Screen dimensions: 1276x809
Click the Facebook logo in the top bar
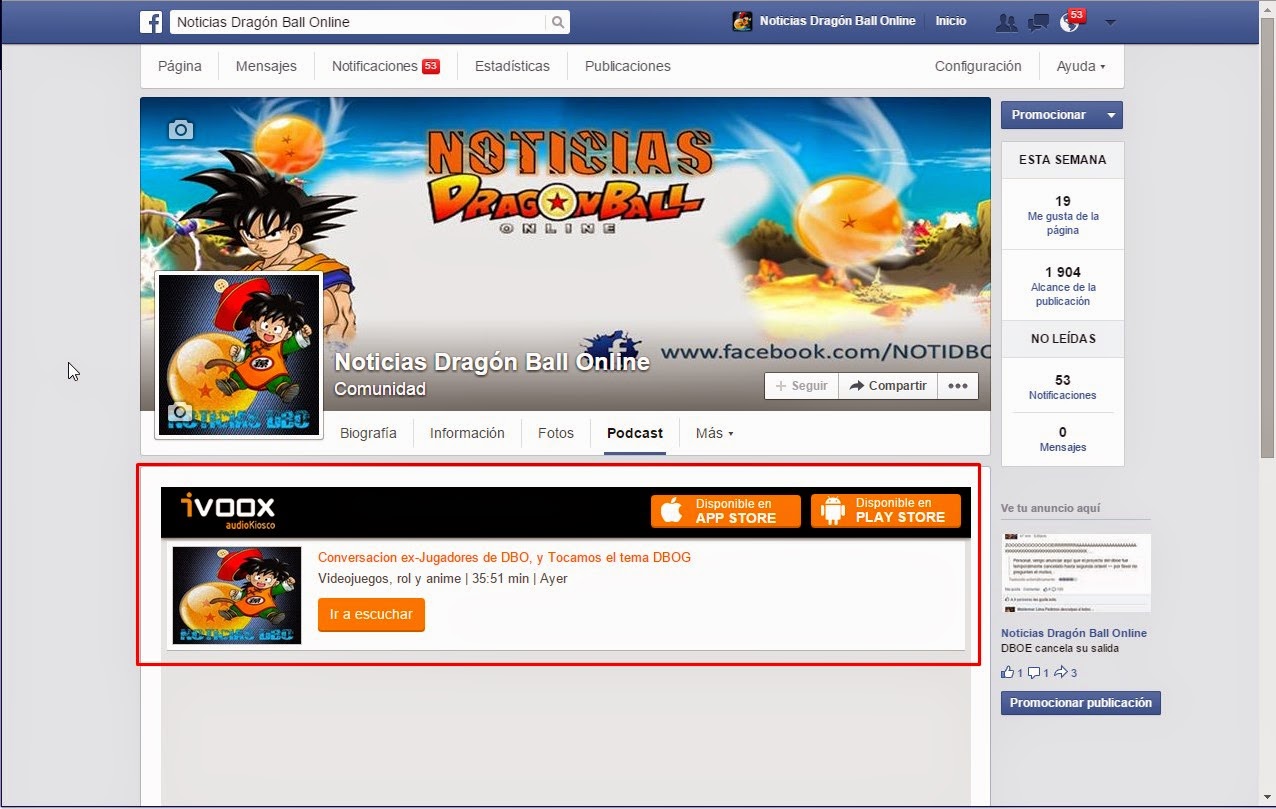click(151, 22)
